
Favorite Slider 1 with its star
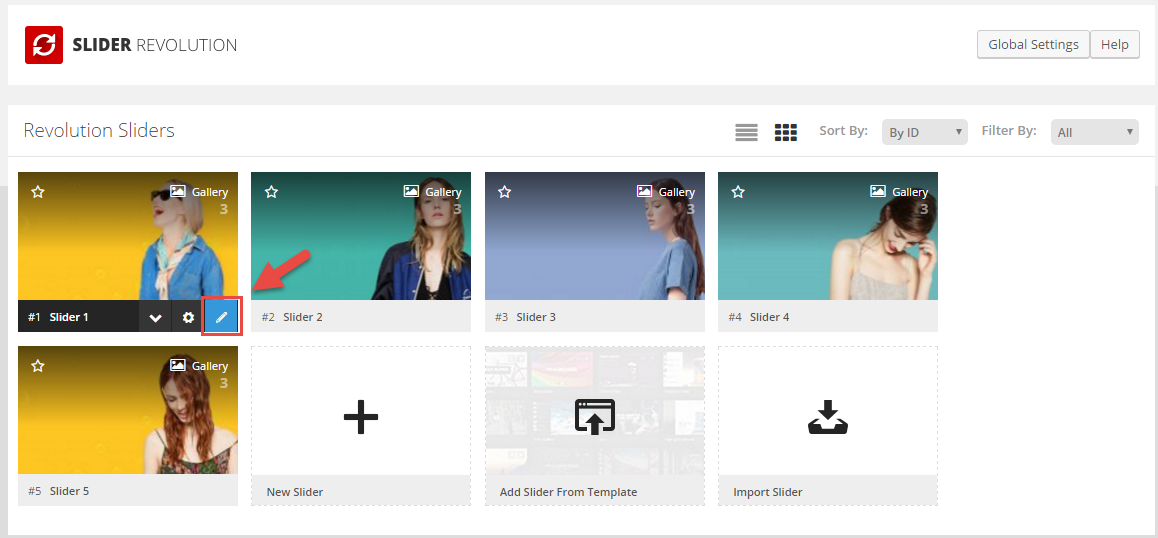38,192
